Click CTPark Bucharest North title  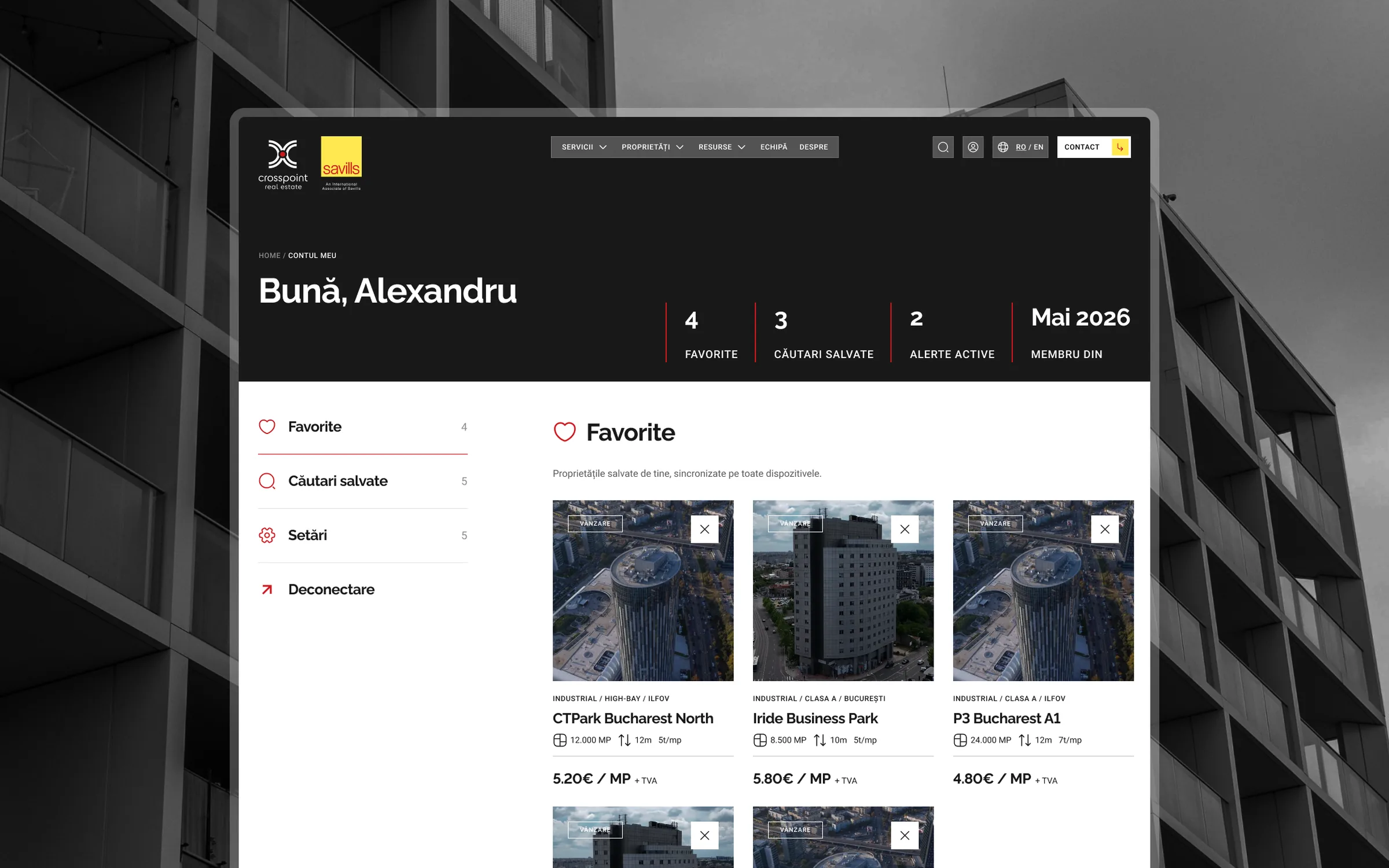[633, 718]
